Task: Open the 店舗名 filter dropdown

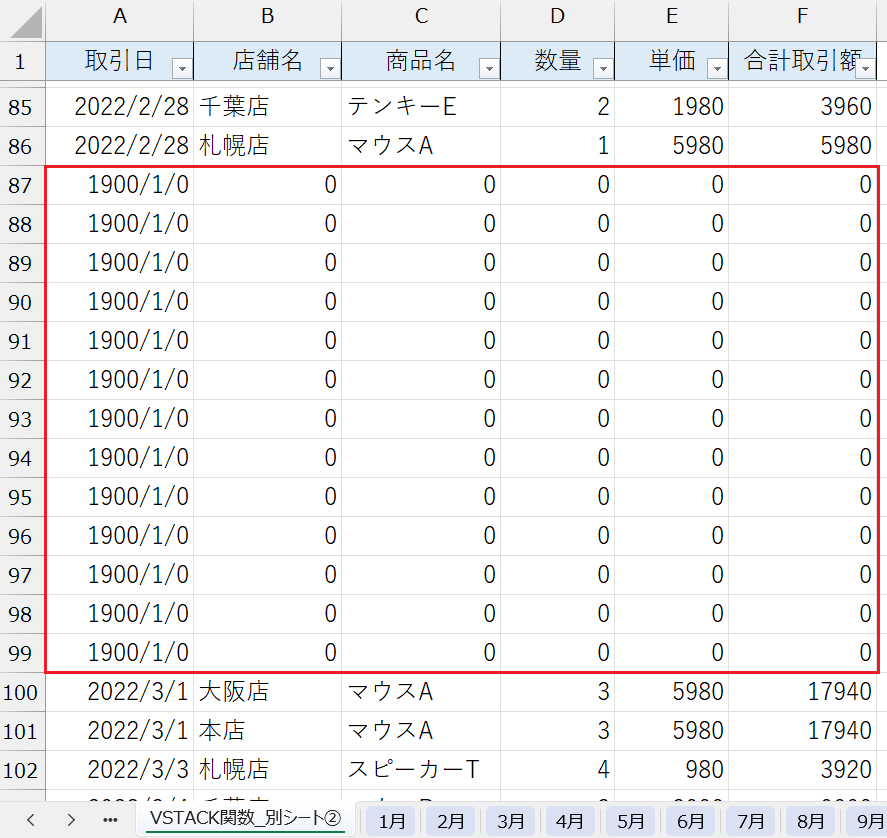Action: [x=329, y=68]
